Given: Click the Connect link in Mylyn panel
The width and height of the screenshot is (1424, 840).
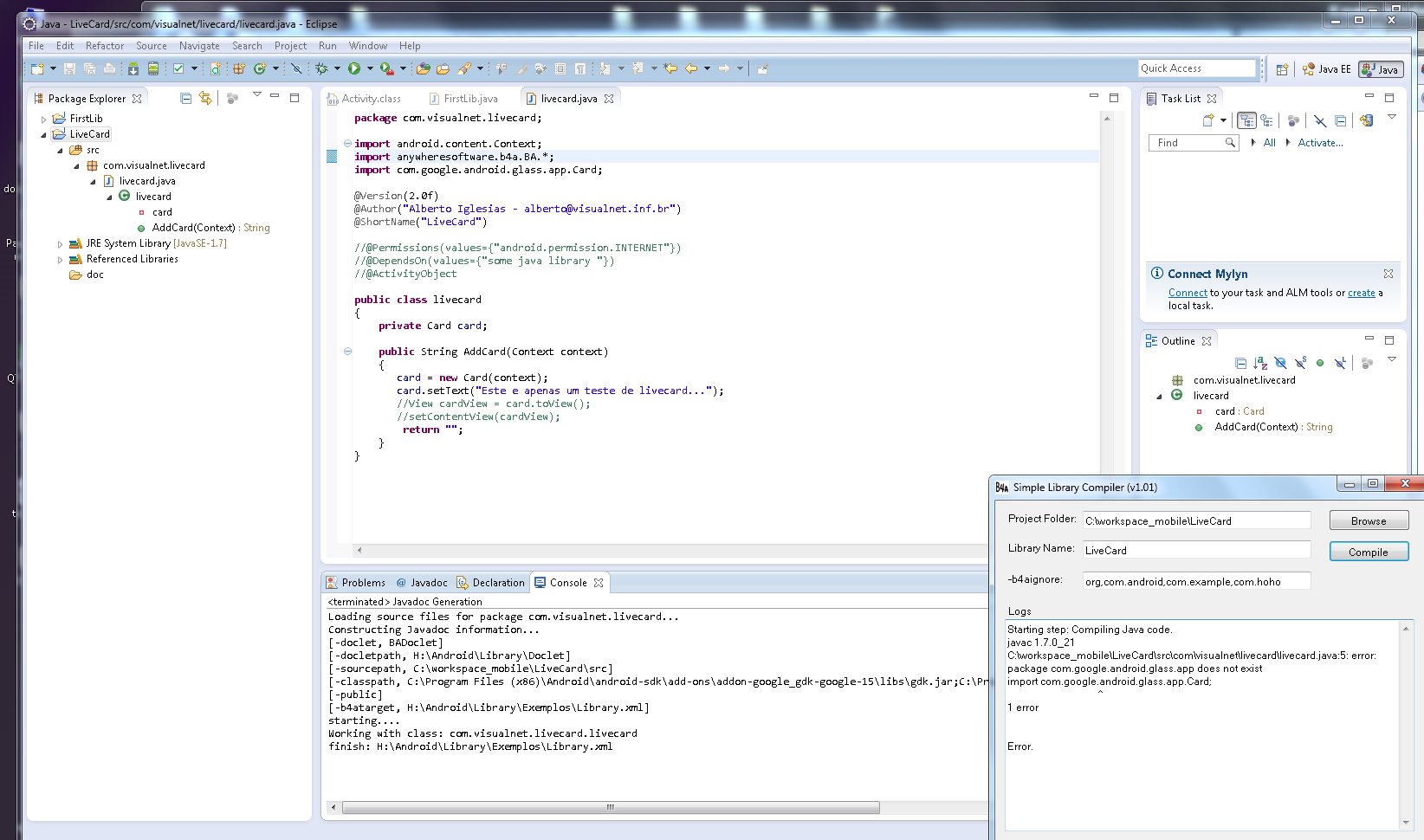Looking at the screenshot, I should pyautogui.click(x=1187, y=293).
